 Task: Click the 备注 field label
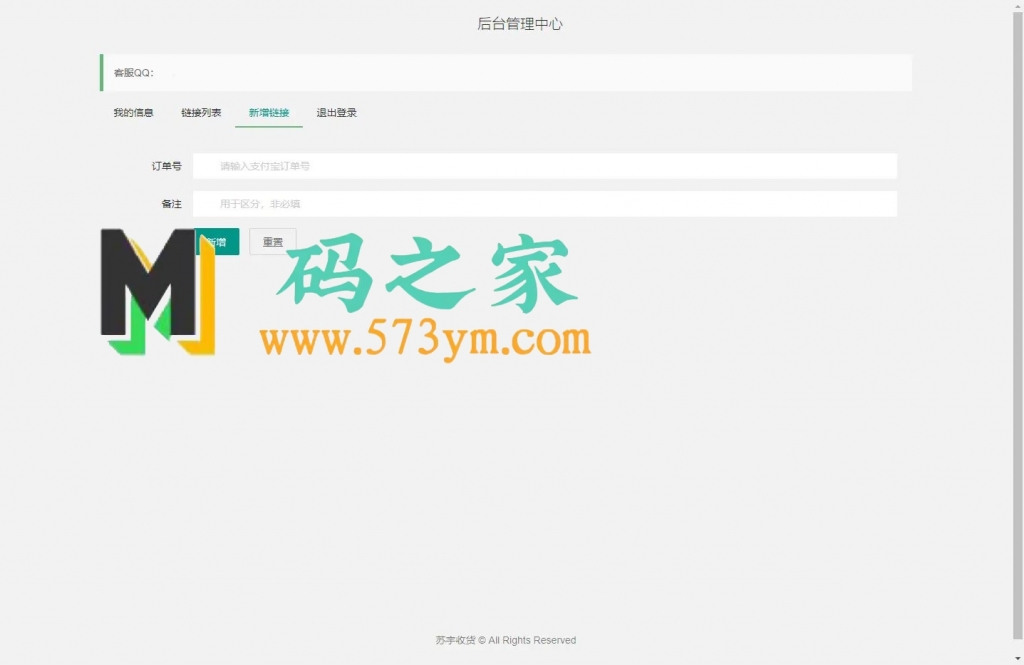172,204
